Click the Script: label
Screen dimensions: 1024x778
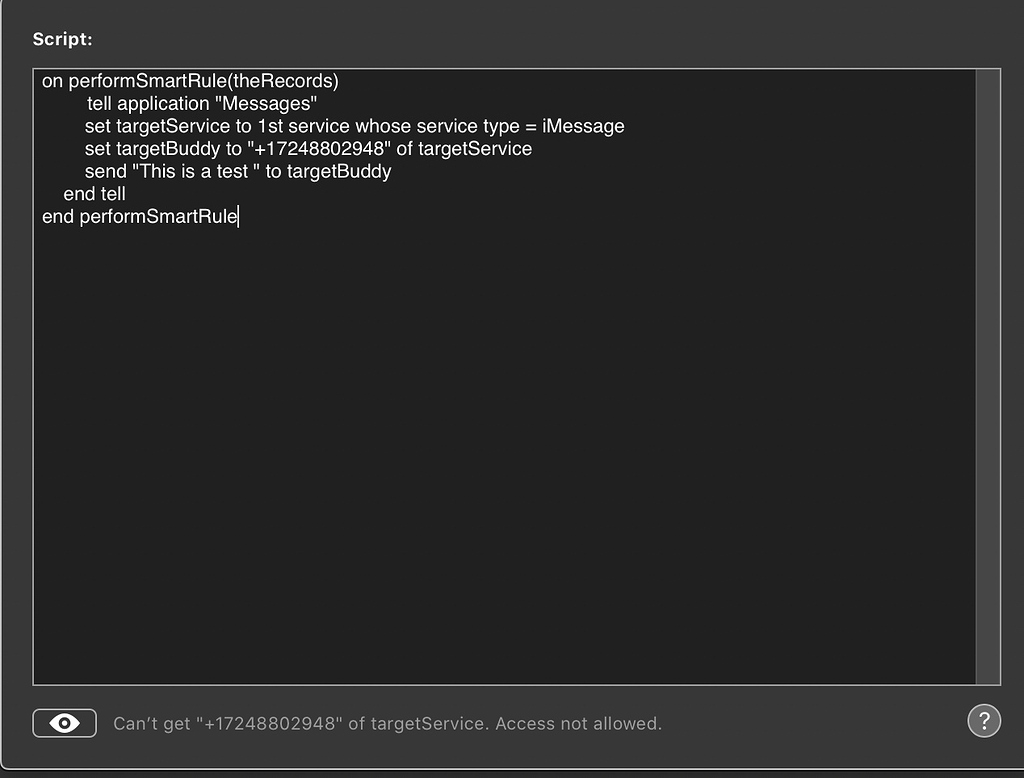[62, 39]
